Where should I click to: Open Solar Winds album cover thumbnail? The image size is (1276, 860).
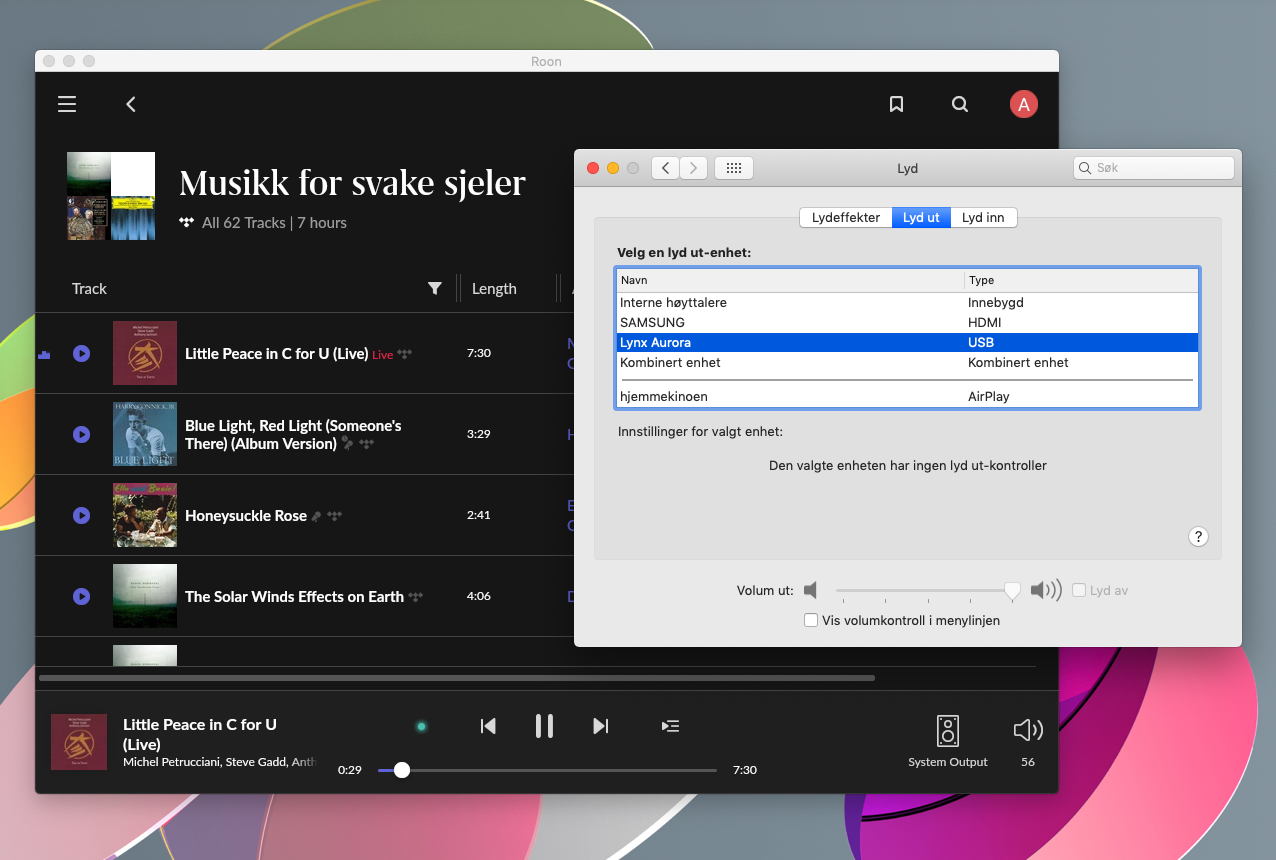pyautogui.click(x=145, y=596)
